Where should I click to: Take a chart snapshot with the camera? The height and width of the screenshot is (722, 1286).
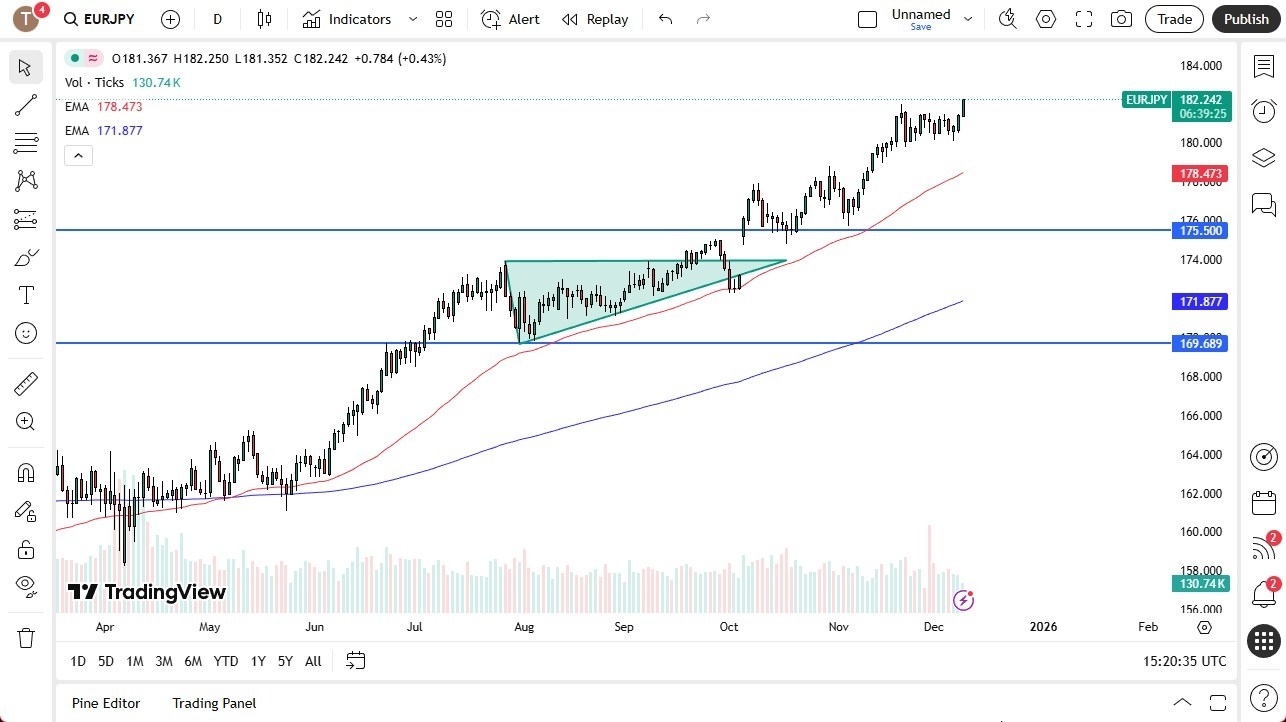tap(1121, 18)
